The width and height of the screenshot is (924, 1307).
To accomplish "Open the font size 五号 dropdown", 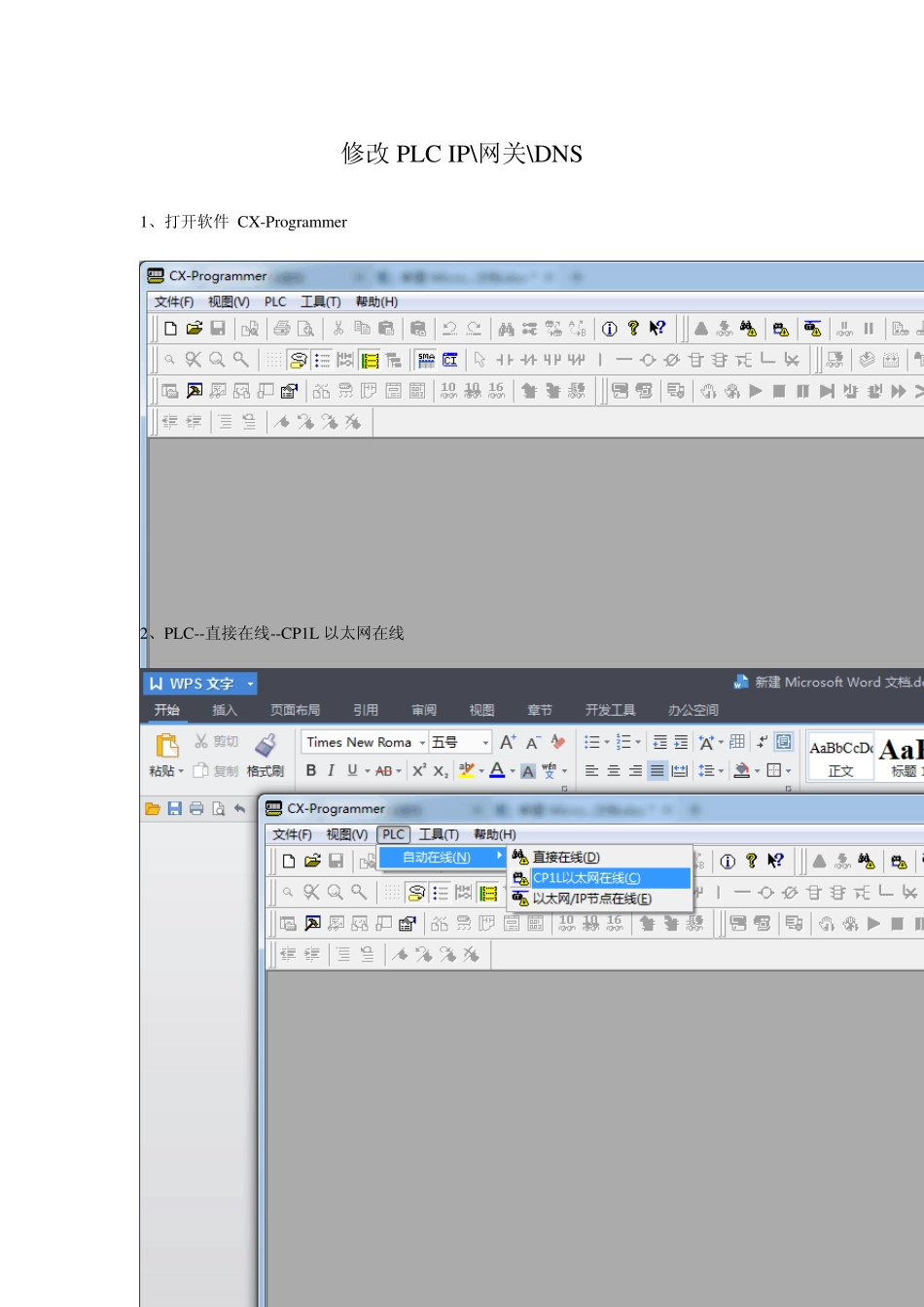I will tap(485, 742).
